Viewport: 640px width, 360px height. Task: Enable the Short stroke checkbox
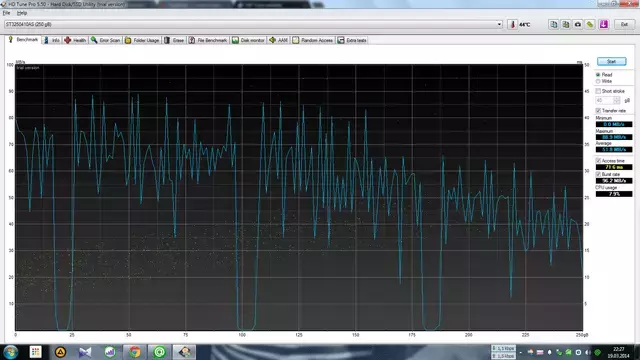coord(598,91)
